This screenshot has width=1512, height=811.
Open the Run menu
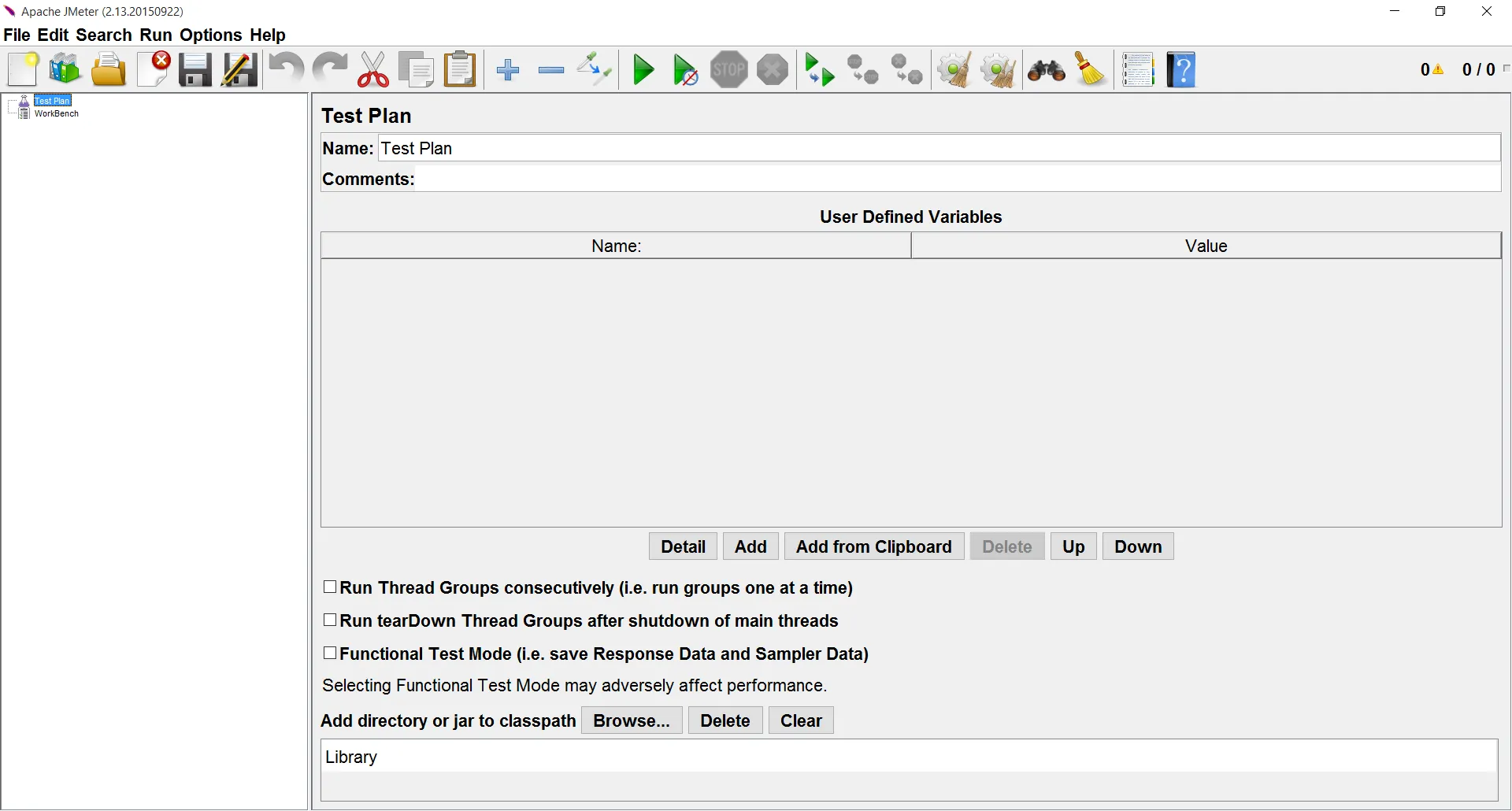point(156,35)
